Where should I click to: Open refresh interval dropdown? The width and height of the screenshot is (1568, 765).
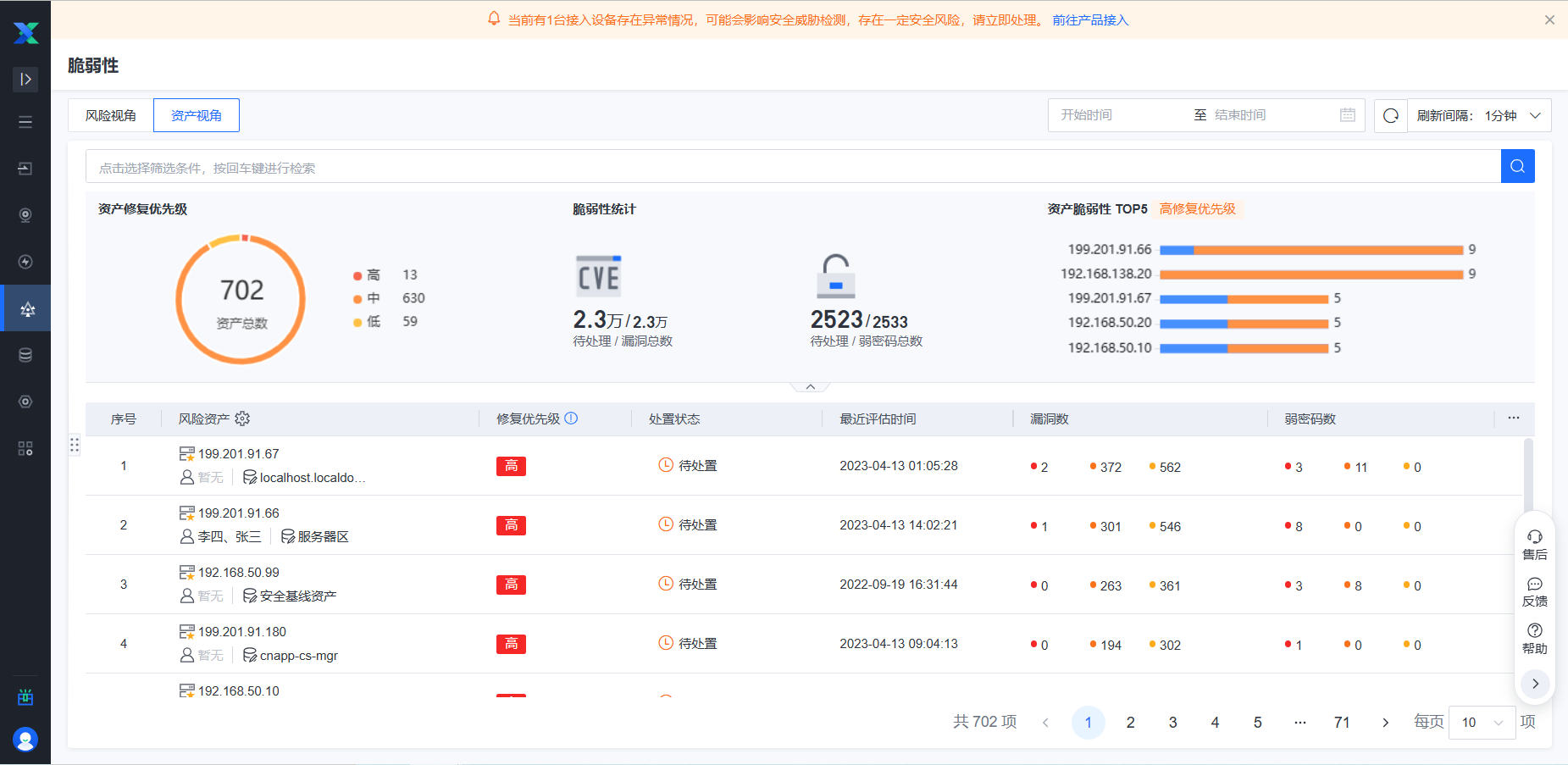click(1478, 115)
